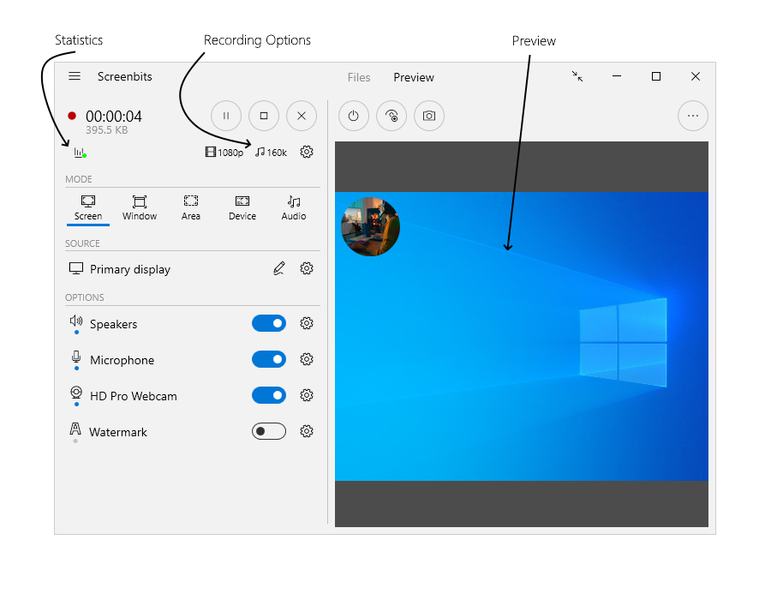Click the Microphone label

click(x=122, y=360)
